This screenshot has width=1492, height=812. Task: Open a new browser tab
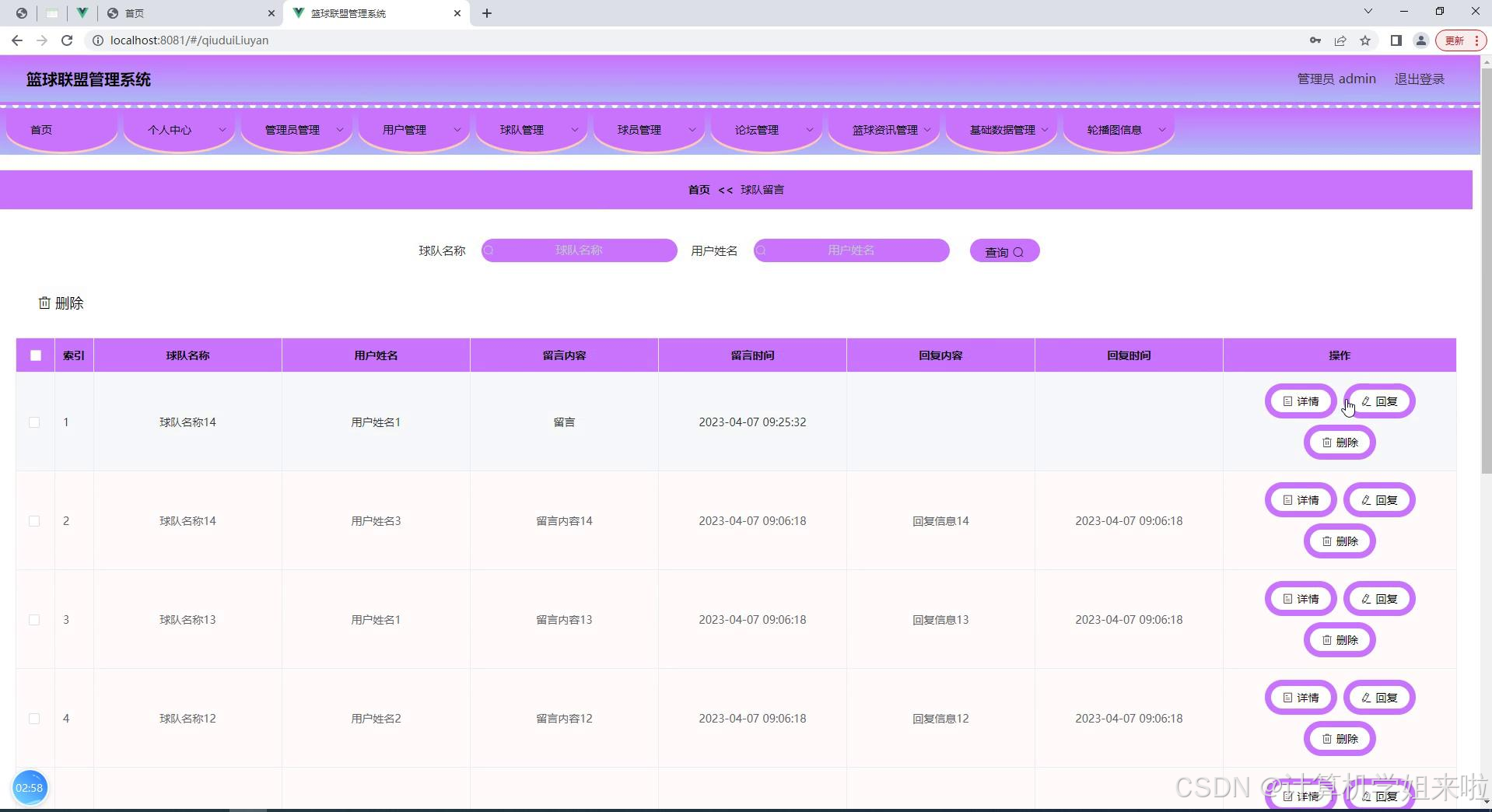click(x=487, y=13)
